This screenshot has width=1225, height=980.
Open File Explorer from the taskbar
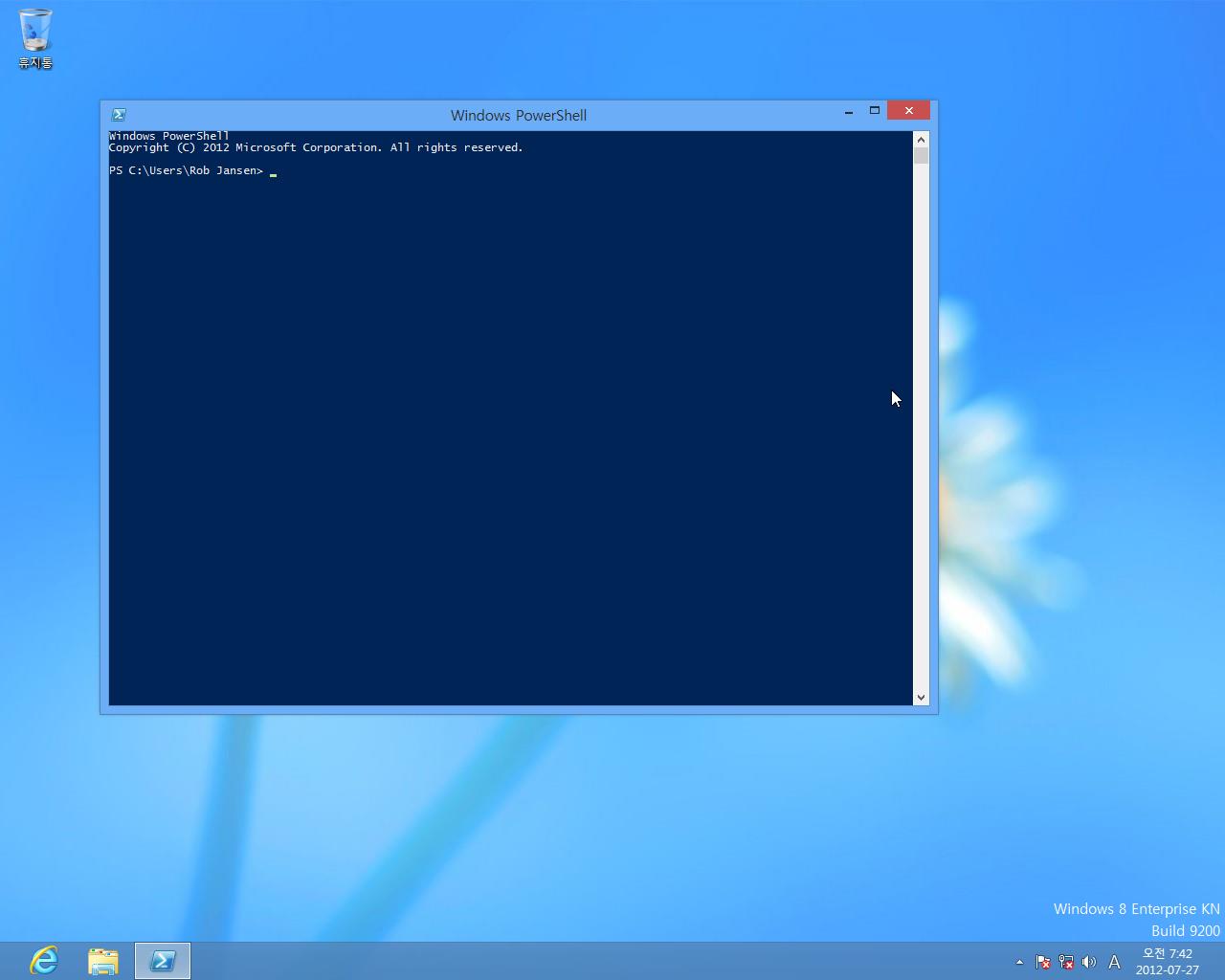pyautogui.click(x=103, y=961)
